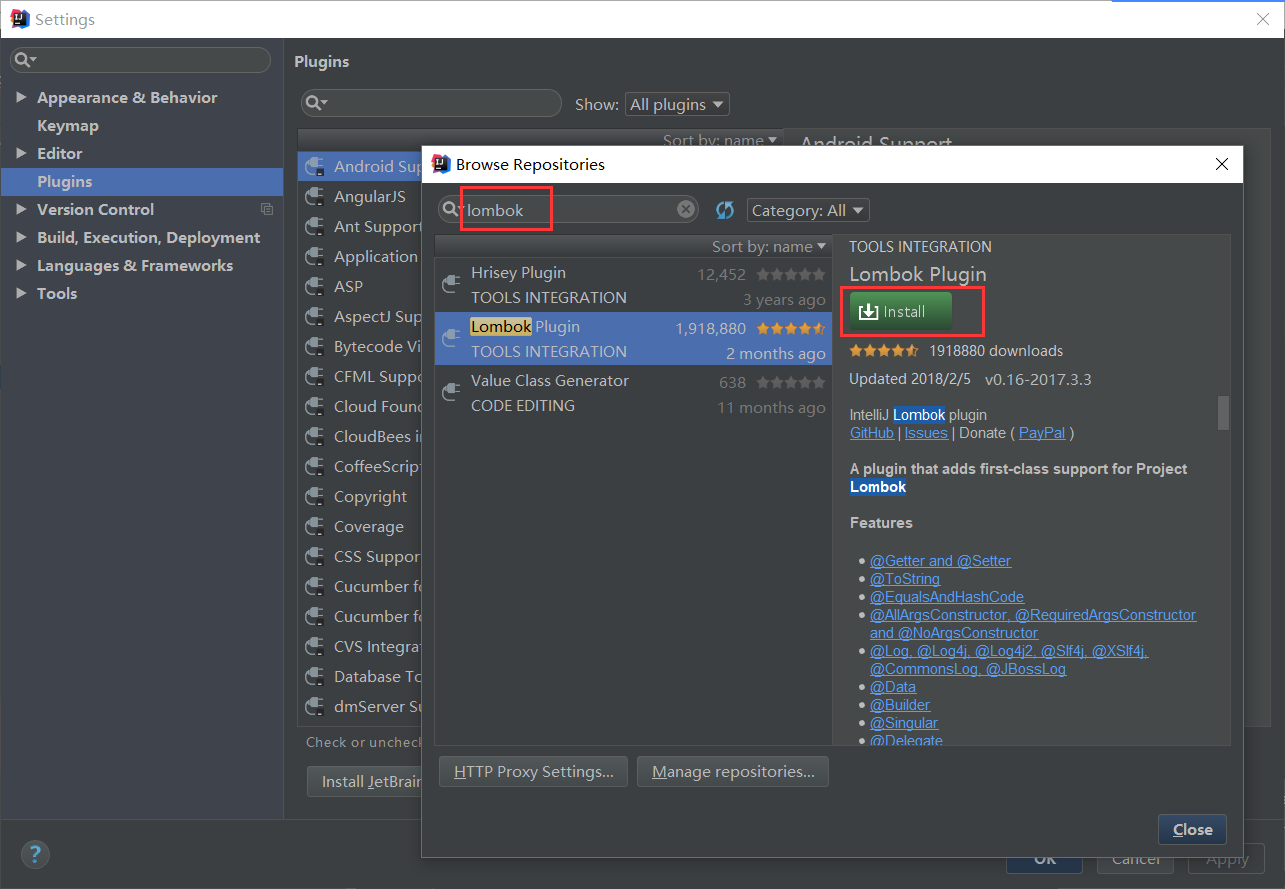Open HTTP Proxy Settings
The width and height of the screenshot is (1285, 889).
pos(533,772)
